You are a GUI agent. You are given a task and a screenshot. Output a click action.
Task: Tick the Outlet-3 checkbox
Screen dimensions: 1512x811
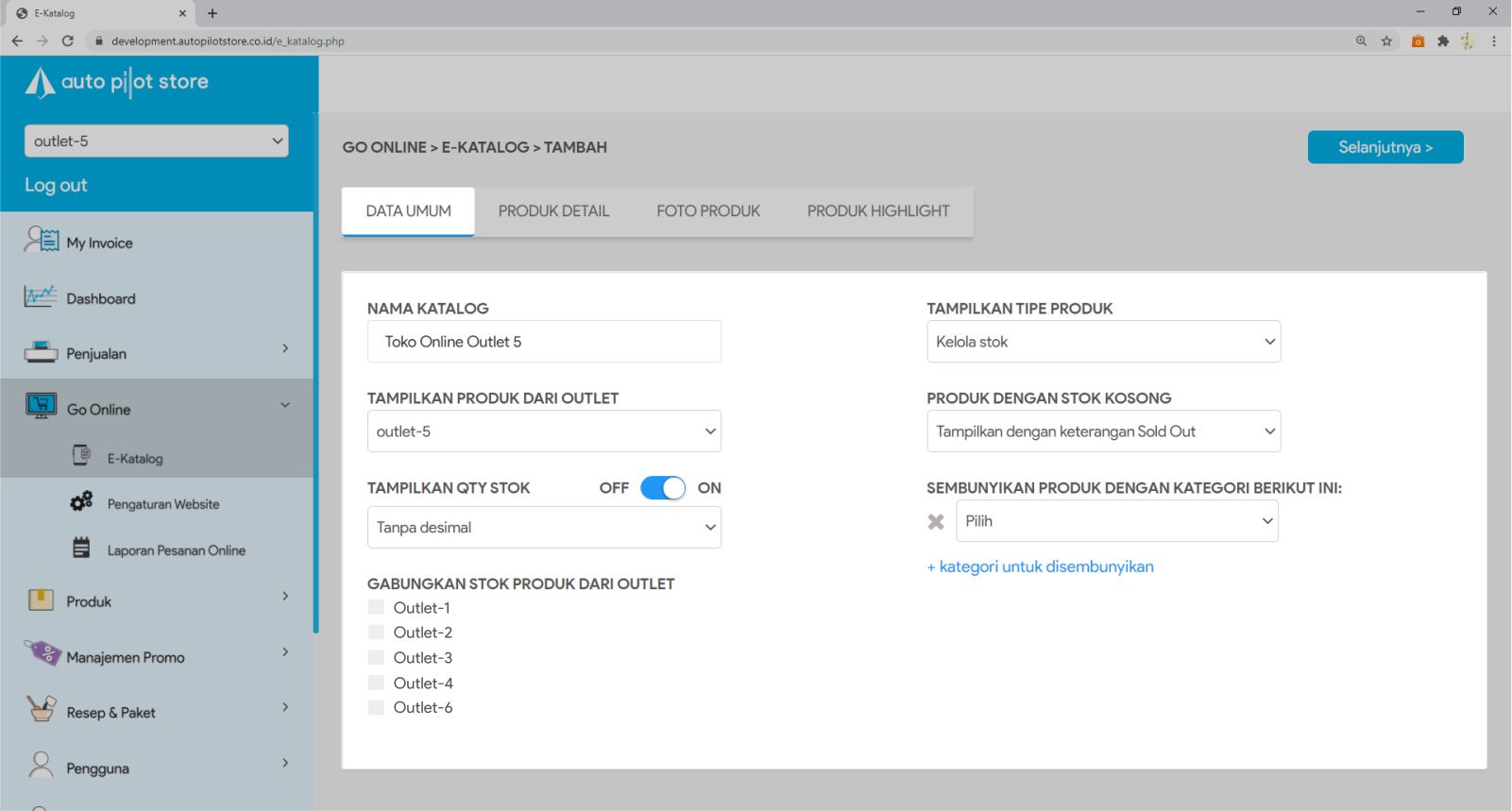[x=376, y=658]
